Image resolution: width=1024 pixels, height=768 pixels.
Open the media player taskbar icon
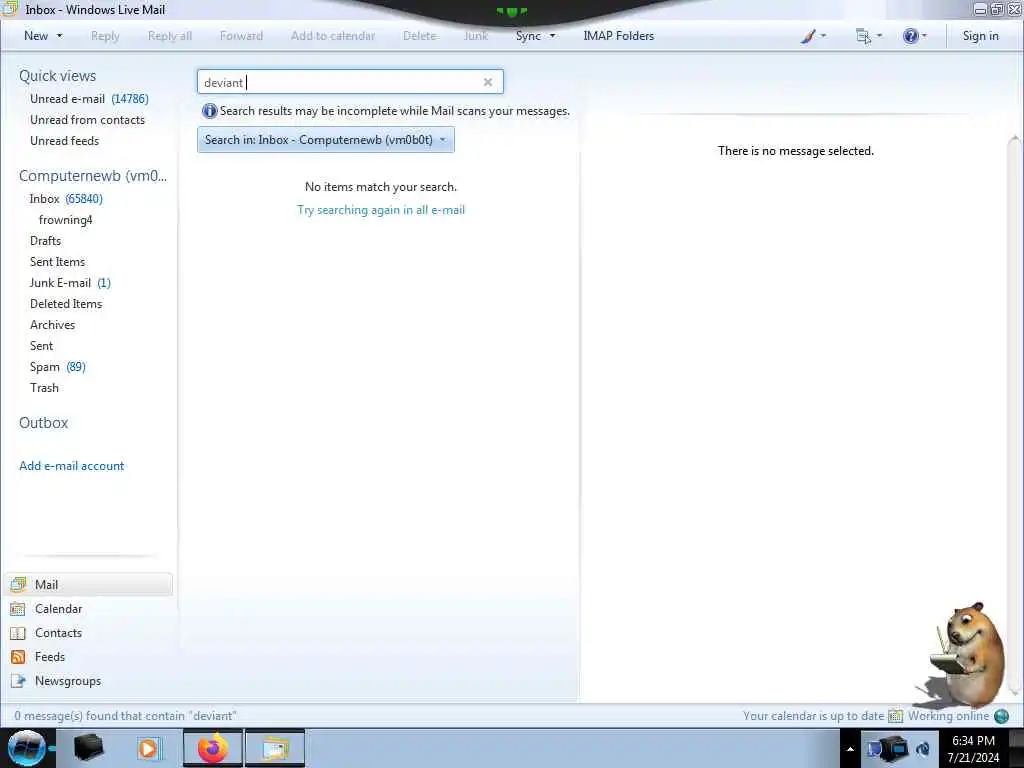[x=149, y=748]
